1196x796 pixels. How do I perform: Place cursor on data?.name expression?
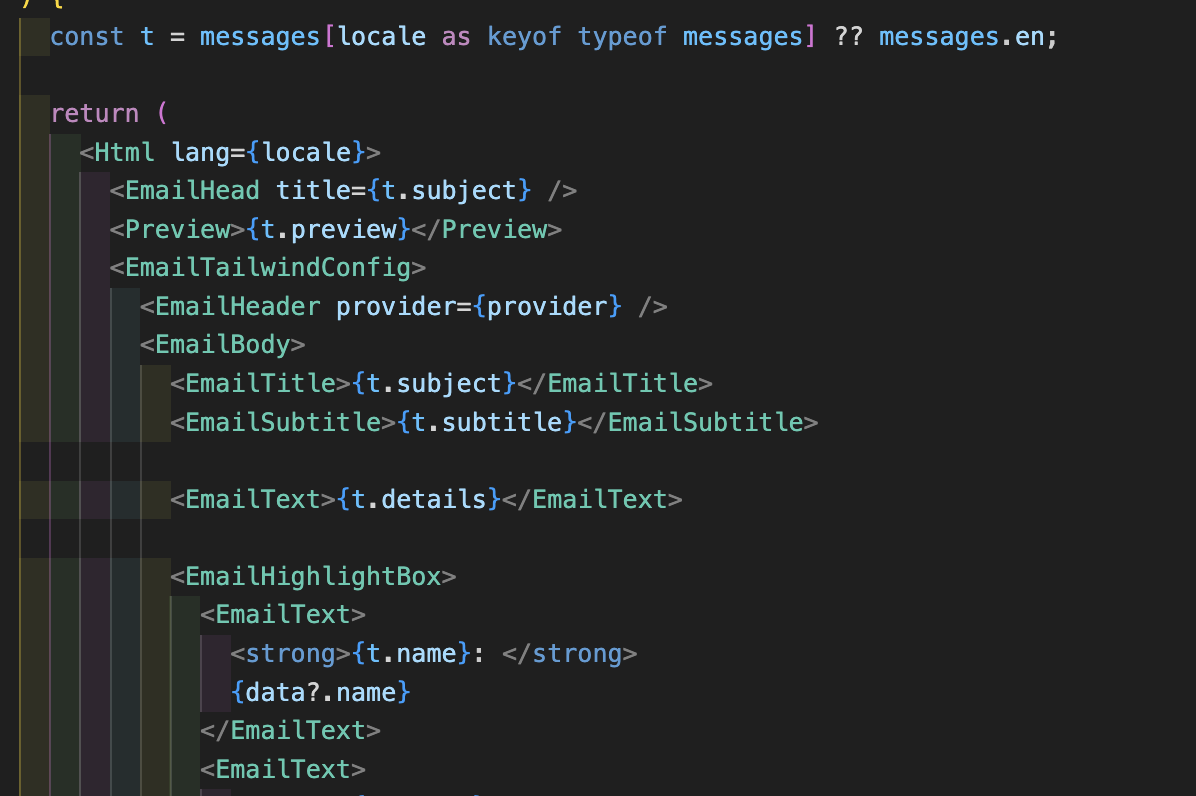tap(321, 692)
